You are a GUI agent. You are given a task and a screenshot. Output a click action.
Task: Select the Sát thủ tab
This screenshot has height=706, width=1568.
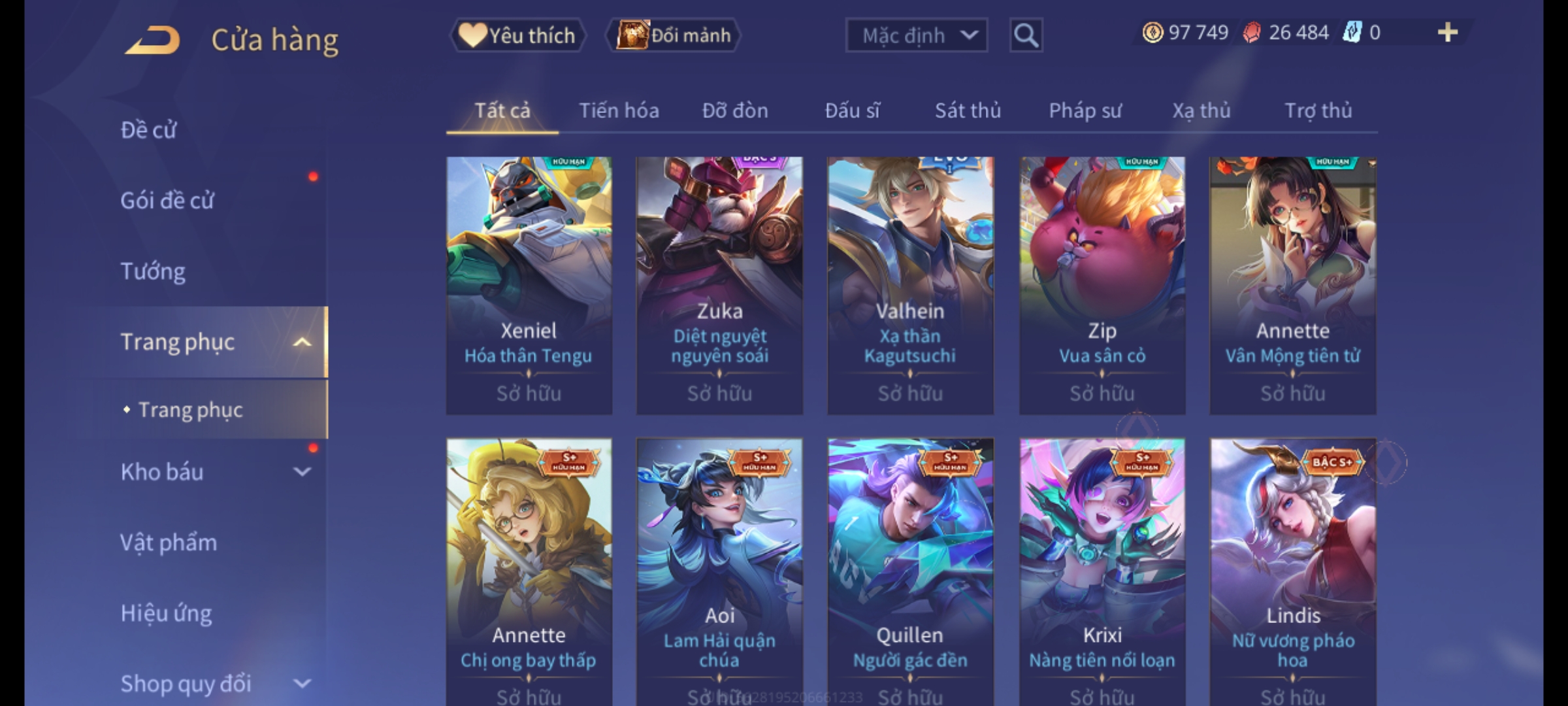pyautogui.click(x=968, y=110)
